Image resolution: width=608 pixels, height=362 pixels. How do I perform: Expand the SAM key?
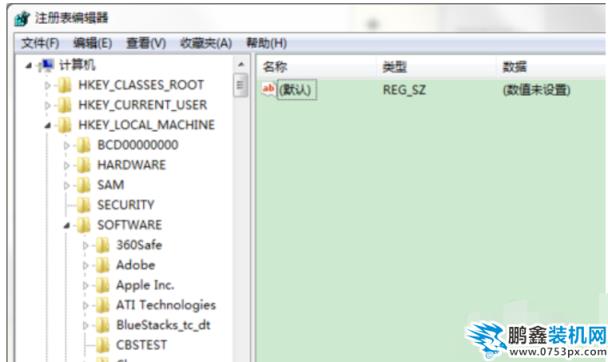point(66,186)
